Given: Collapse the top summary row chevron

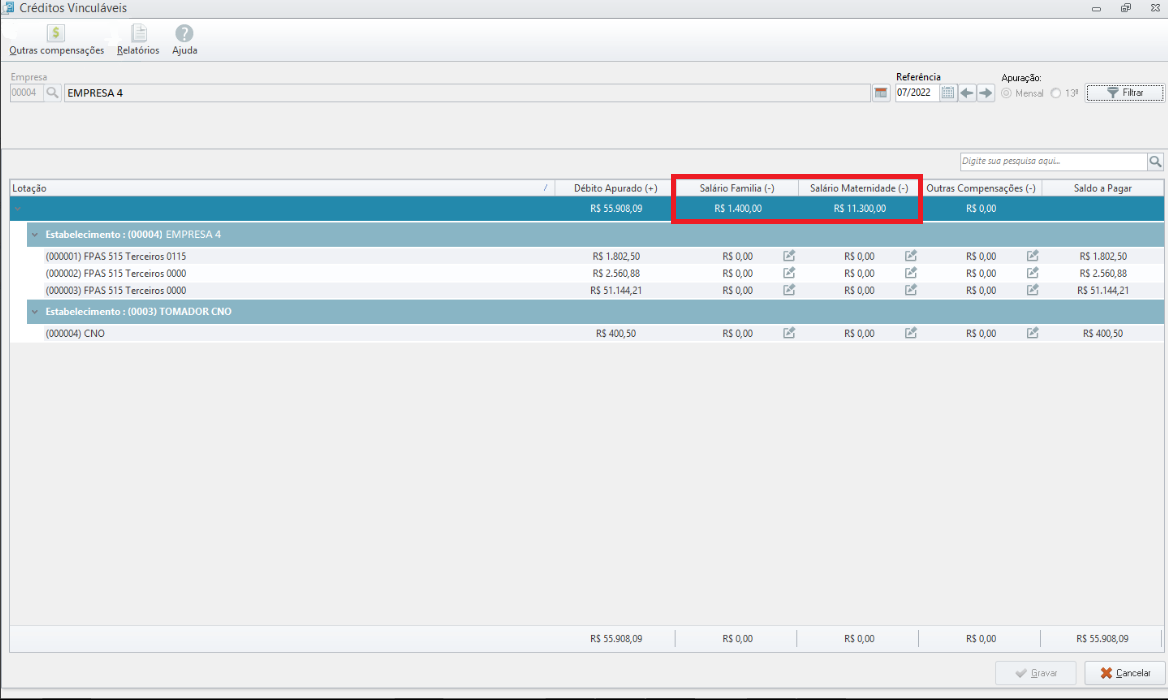Looking at the screenshot, I should pyautogui.click(x=18, y=209).
